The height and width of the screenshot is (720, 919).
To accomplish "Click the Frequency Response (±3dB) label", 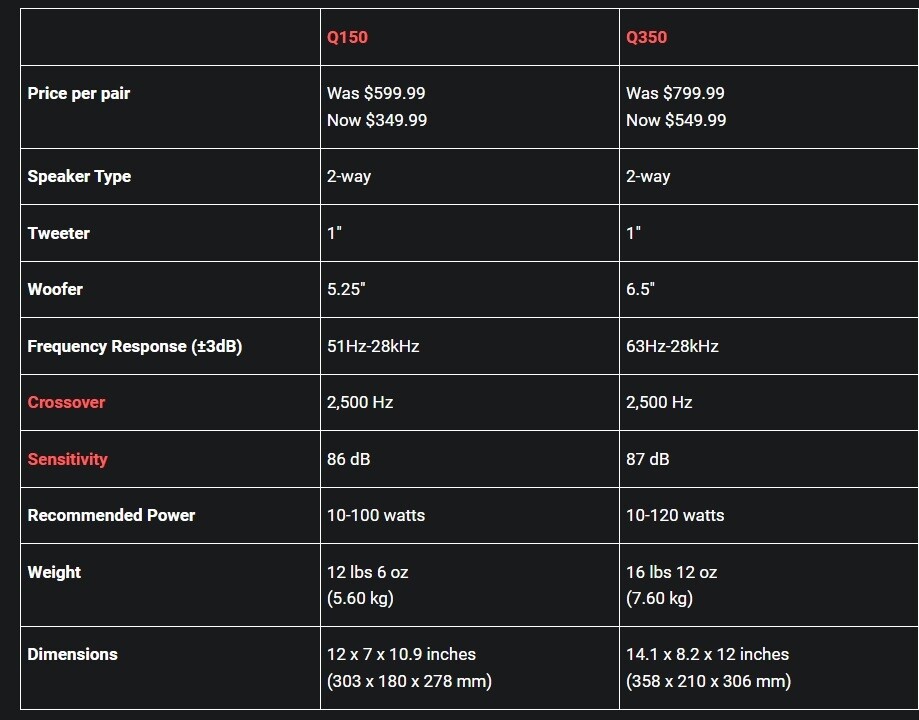I will (135, 346).
